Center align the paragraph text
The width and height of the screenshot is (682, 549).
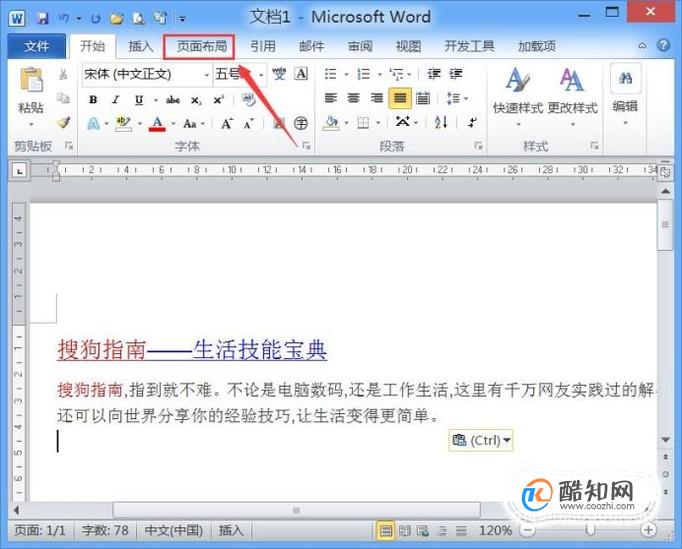354,98
